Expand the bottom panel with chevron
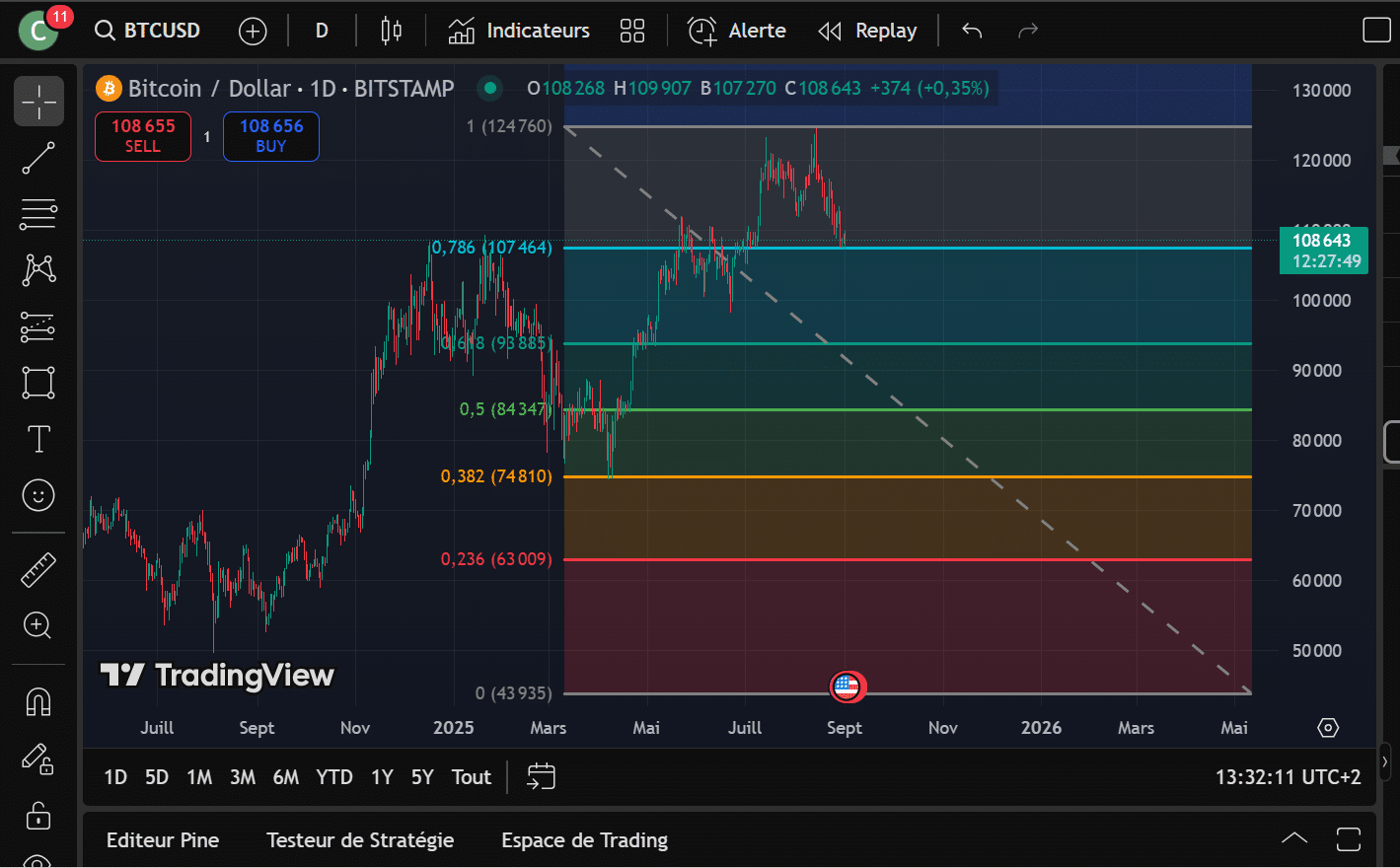The image size is (1400, 868). pos(1293,839)
